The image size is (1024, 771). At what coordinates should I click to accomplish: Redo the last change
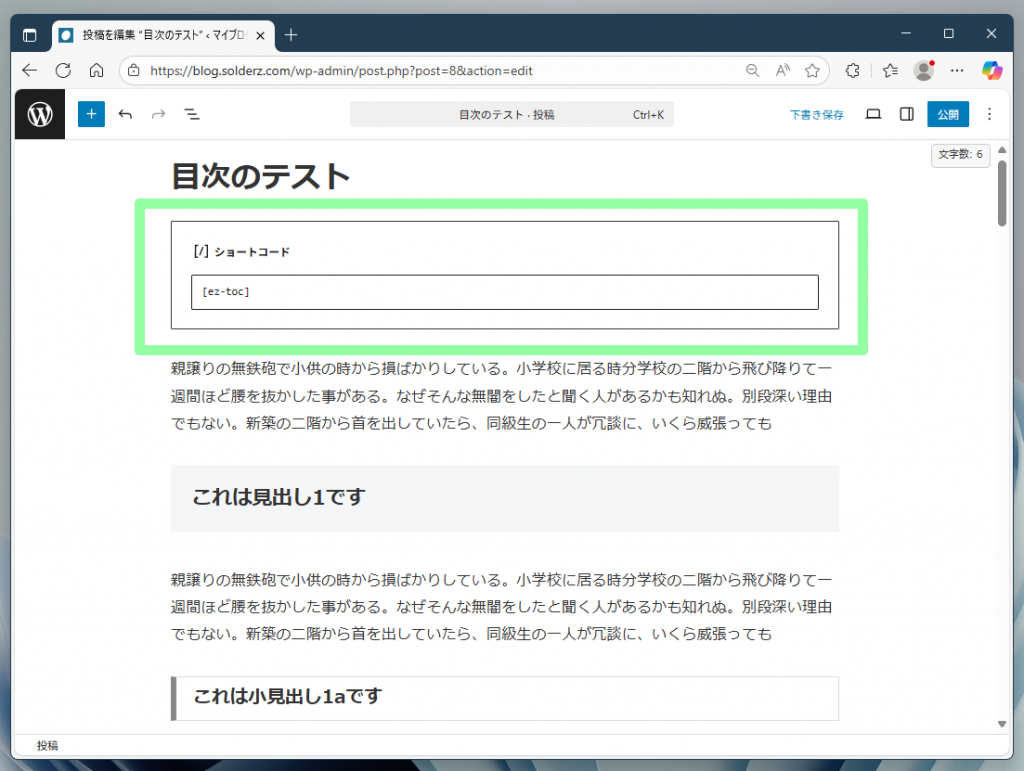pos(158,114)
